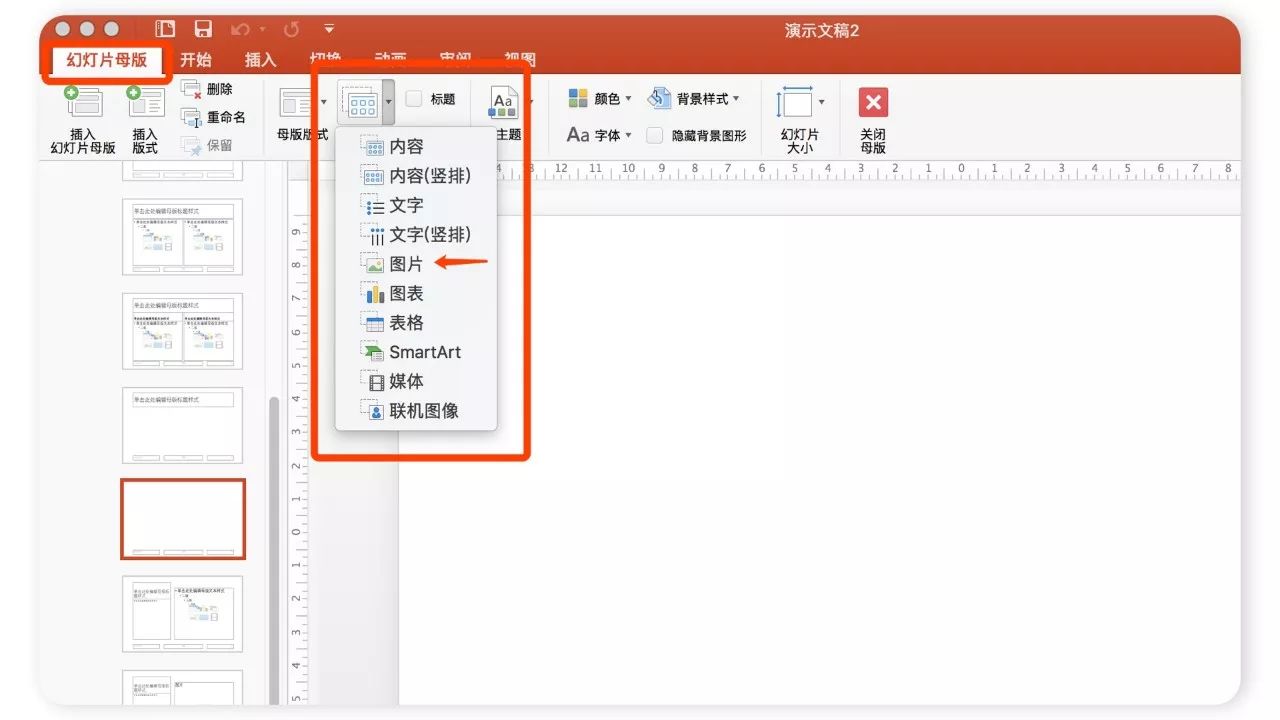Click the Delete layout icon

click(x=192, y=90)
